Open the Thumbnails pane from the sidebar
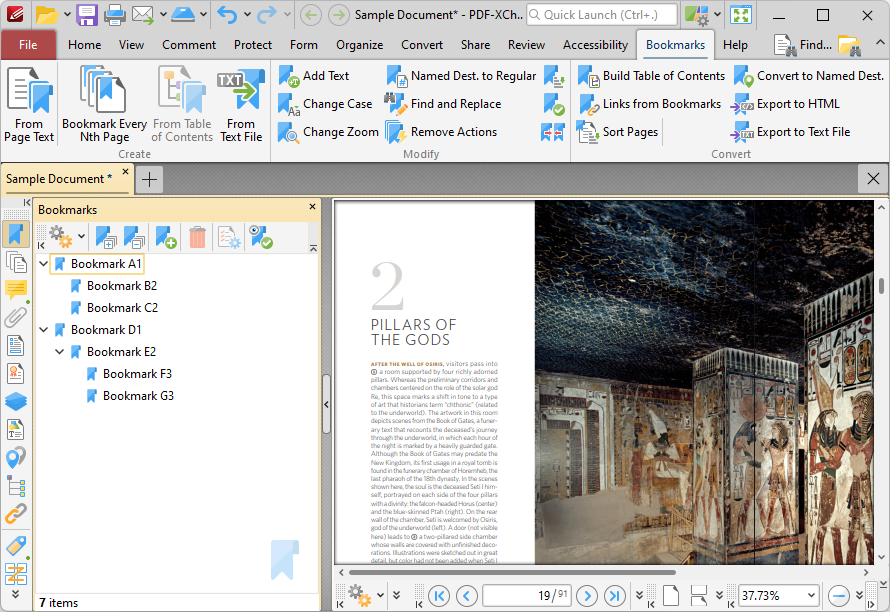The image size is (890, 612). (x=16, y=263)
